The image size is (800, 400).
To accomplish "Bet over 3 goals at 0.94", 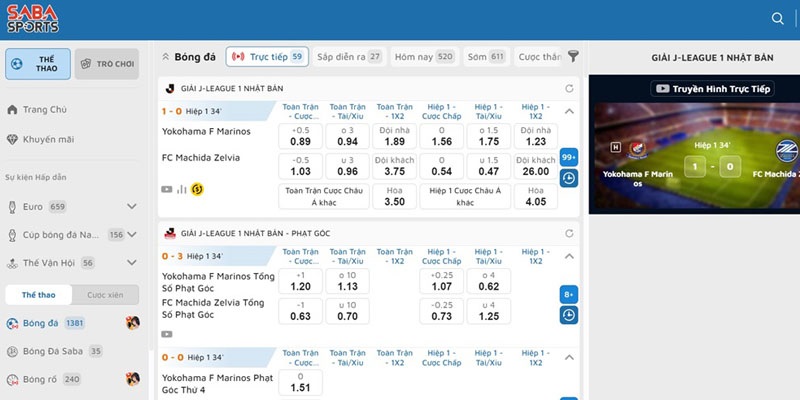I will point(347,136).
